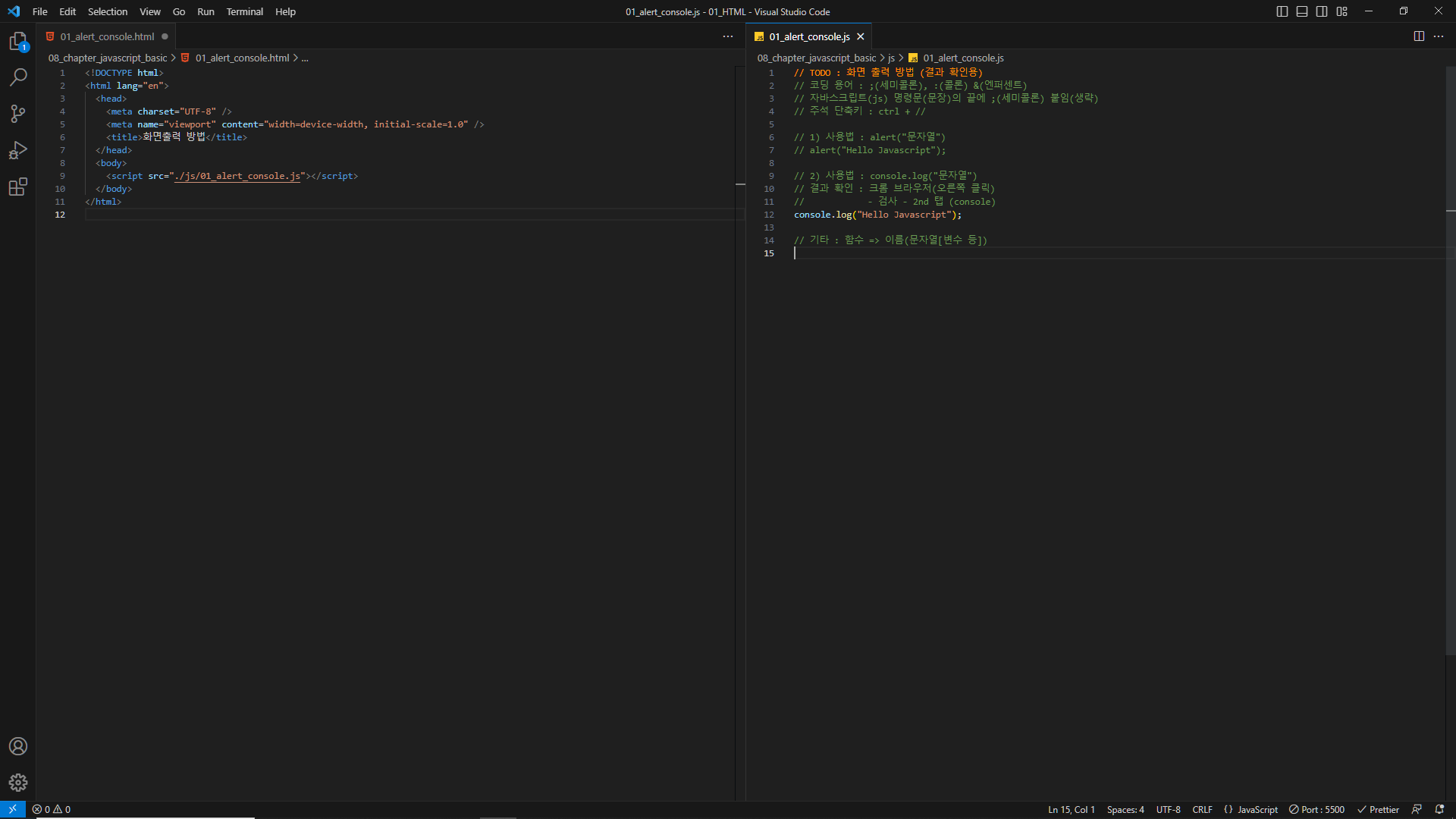Open the Terminal menu
Viewport: 1456px width, 819px height.
point(244,11)
